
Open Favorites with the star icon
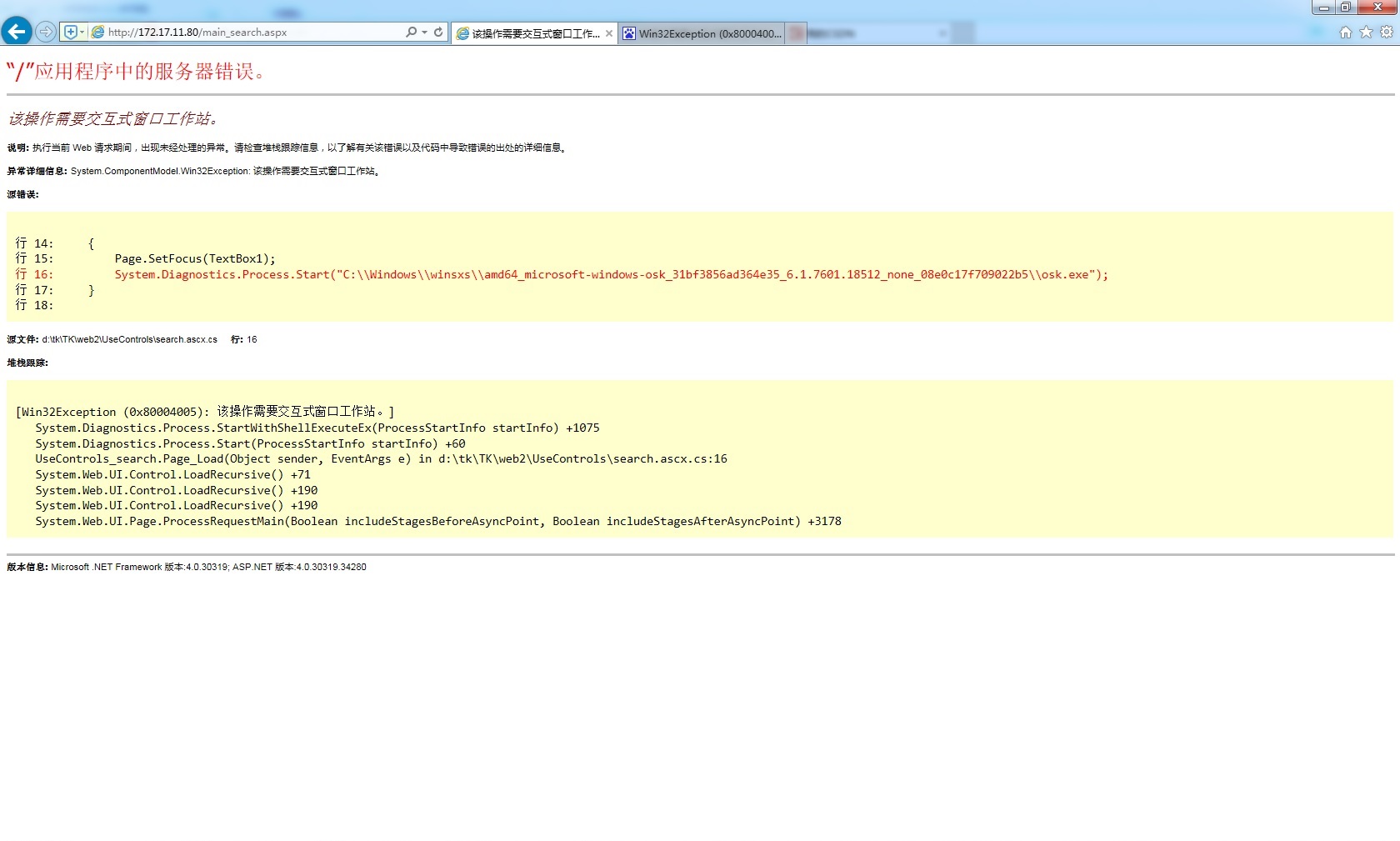coord(1366,33)
